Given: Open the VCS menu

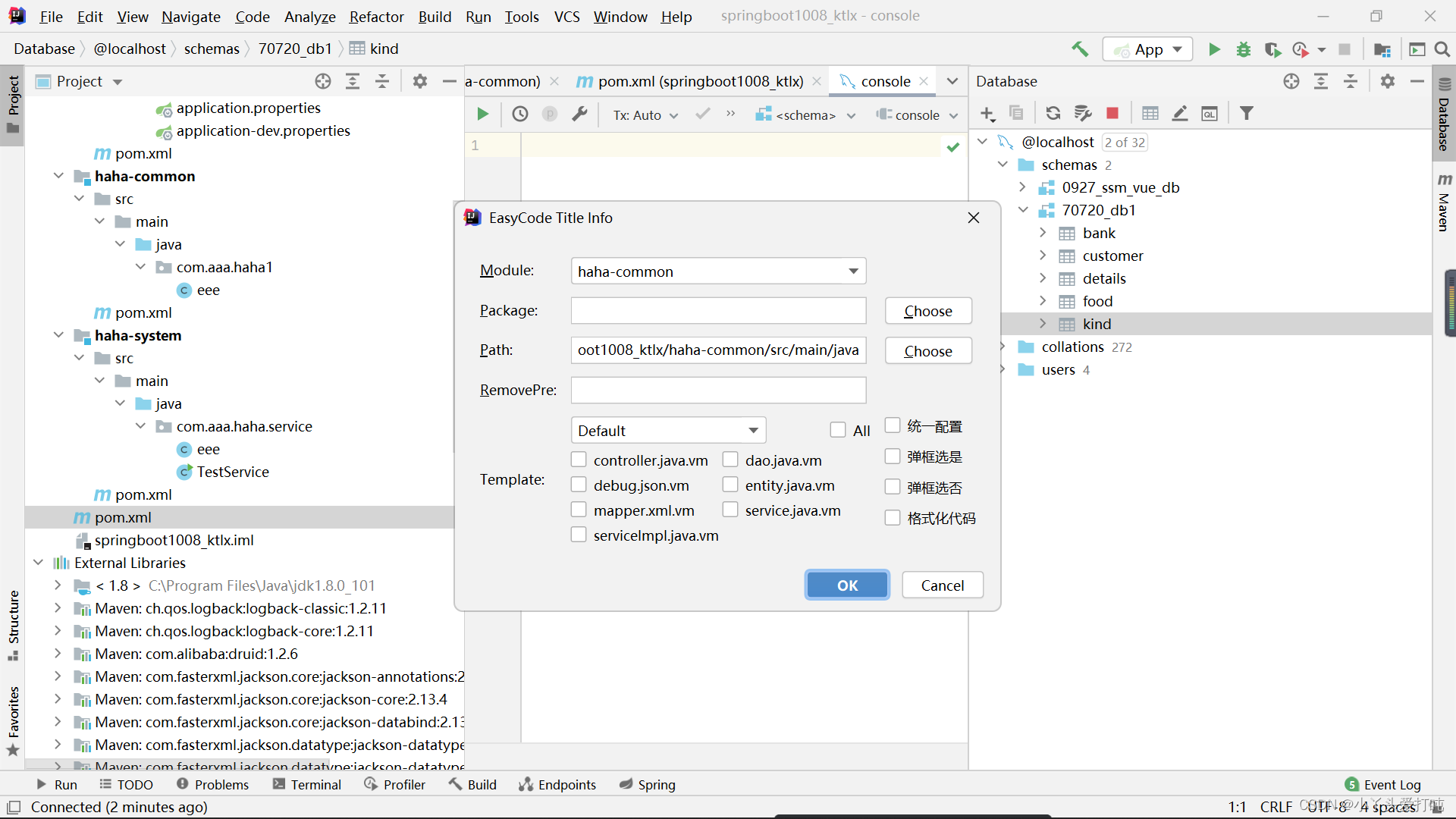Looking at the screenshot, I should coord(566,17).
